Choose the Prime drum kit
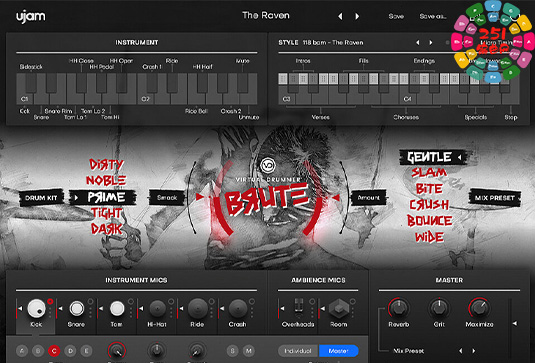Image resolution: width=535 pixels, height=363 pixels. (x=103, y=197)
